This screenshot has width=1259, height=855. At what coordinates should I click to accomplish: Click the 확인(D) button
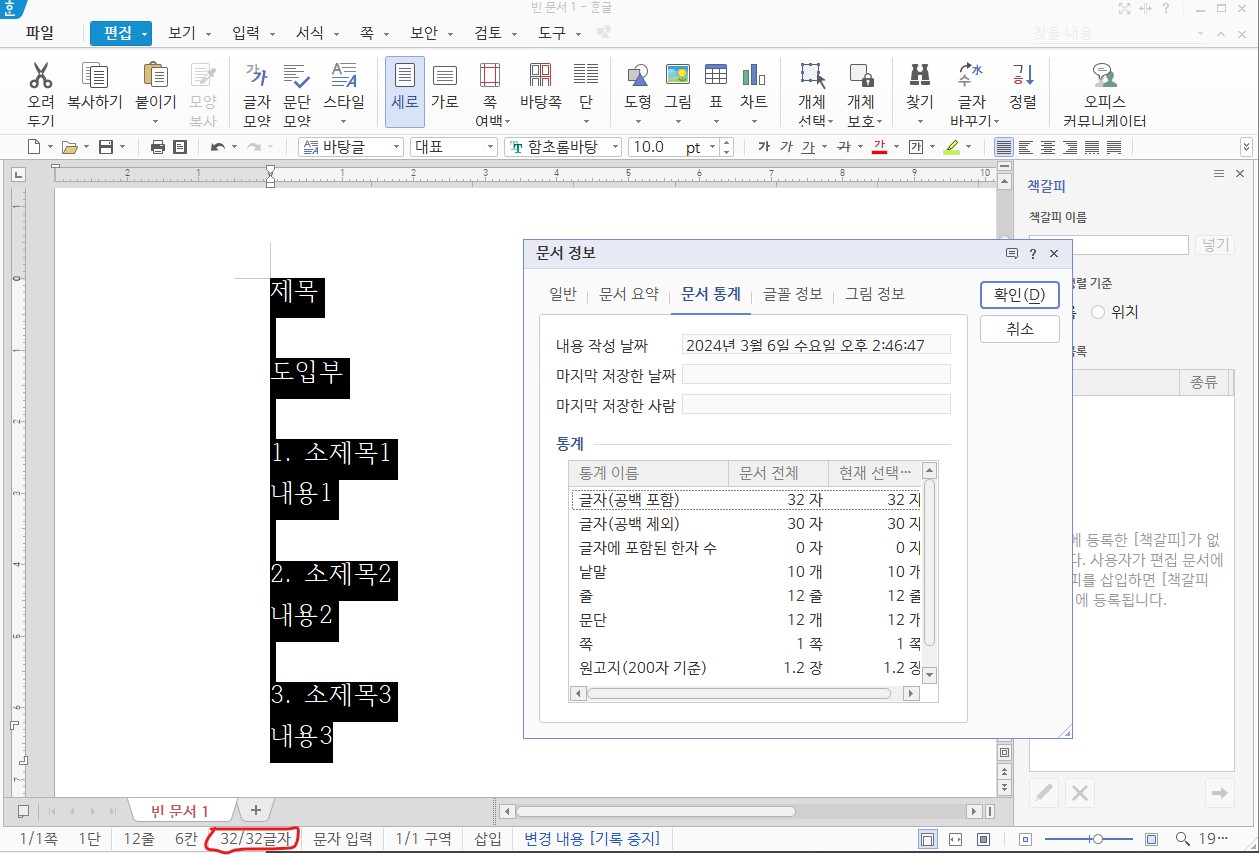(x=1018, y=294)
